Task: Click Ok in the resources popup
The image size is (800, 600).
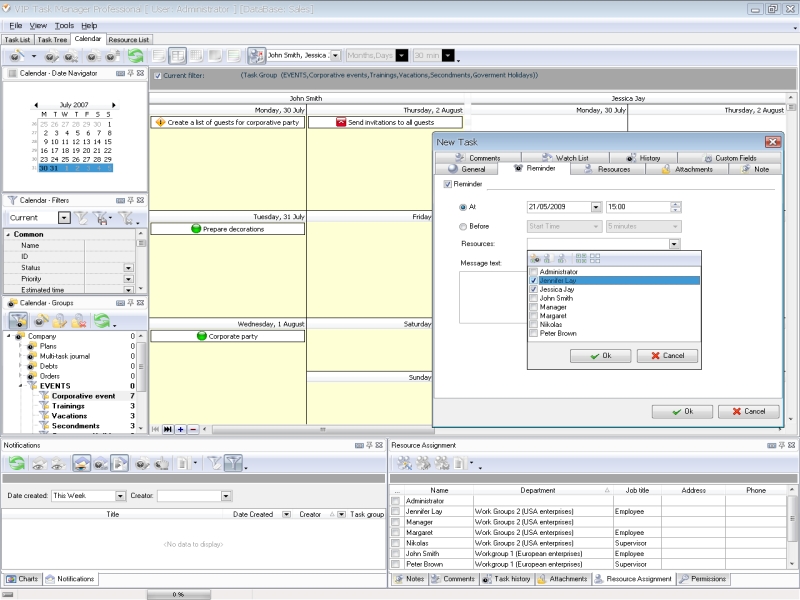Action: point(601,356)
